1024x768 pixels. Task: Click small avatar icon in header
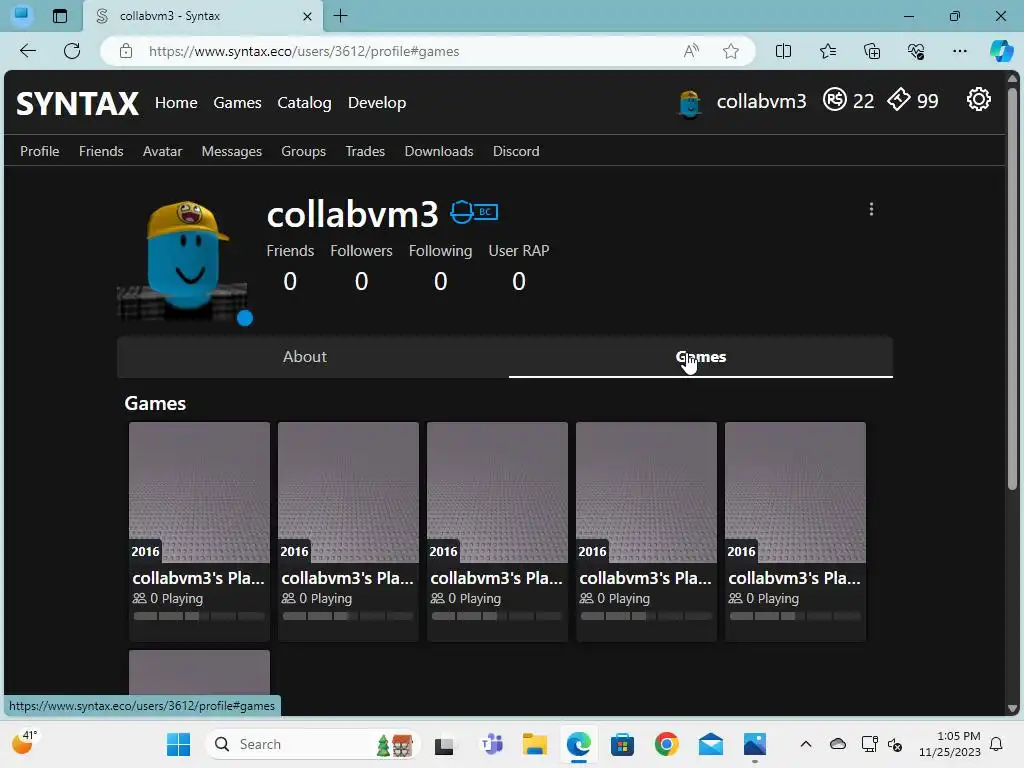[x=690, y=103]
